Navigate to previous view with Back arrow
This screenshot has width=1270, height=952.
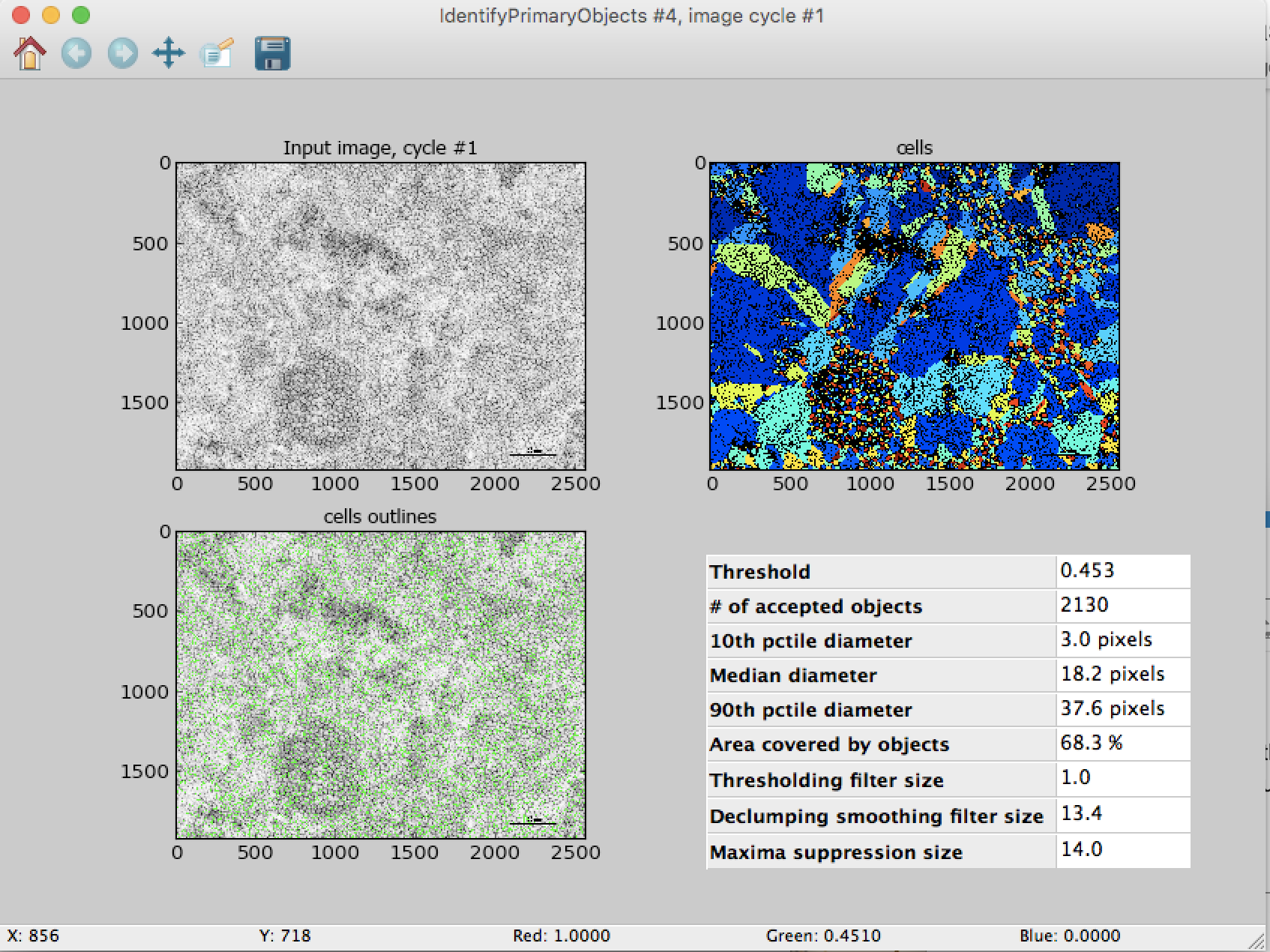click(76, 53)
